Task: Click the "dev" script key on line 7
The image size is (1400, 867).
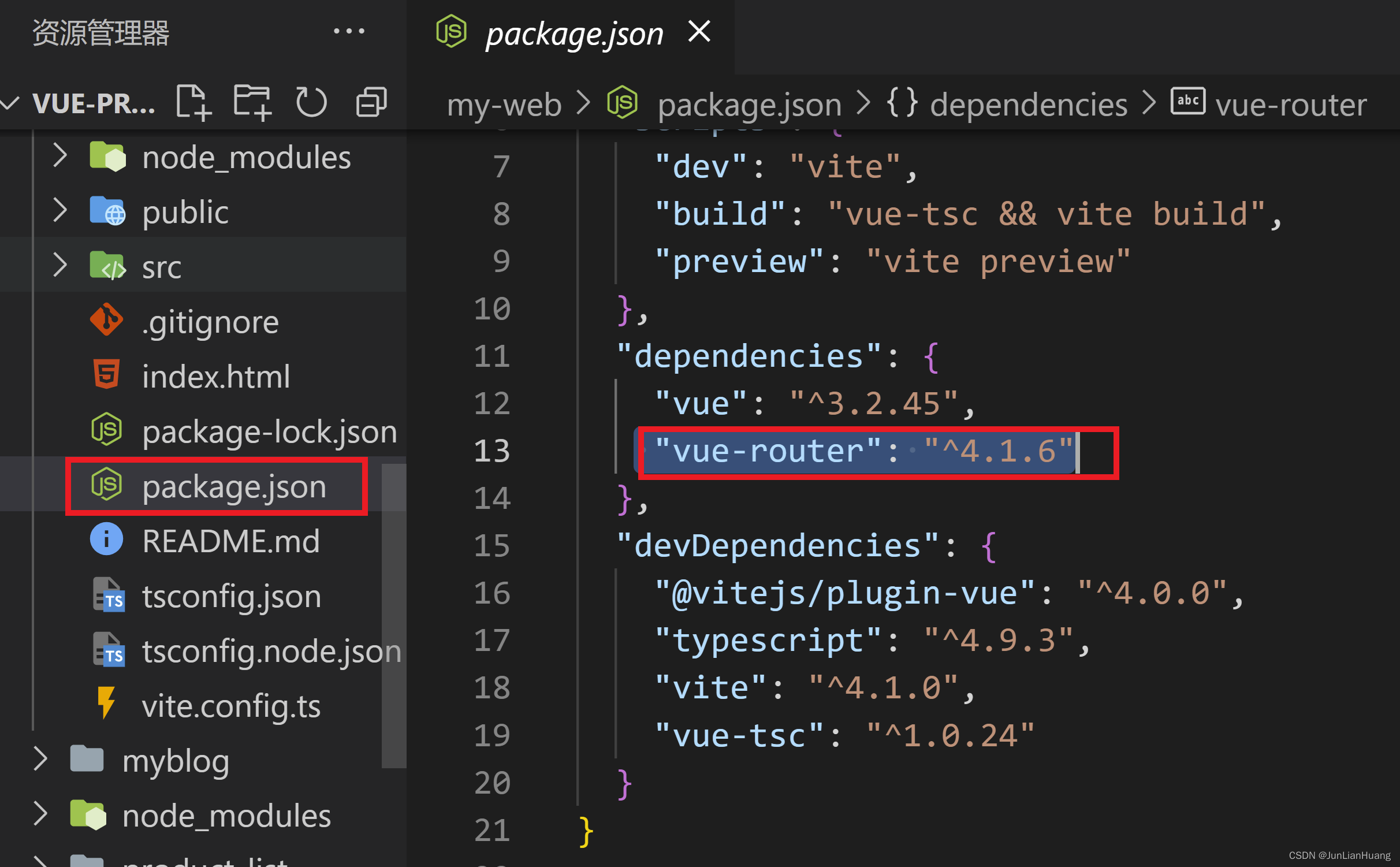Action: click(x=701, y=166)
